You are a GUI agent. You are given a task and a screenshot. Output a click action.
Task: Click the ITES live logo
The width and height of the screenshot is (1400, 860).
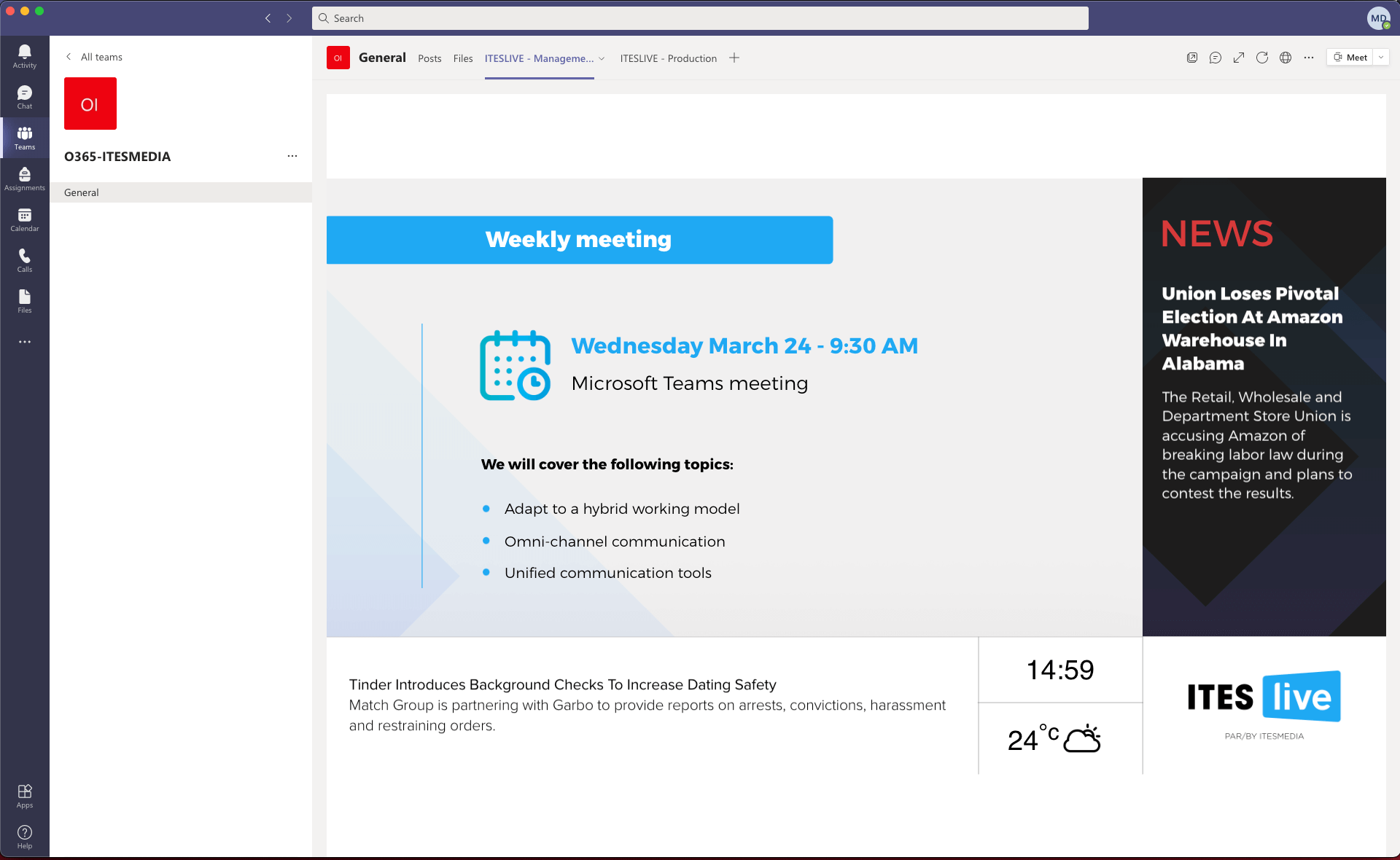1264,697
